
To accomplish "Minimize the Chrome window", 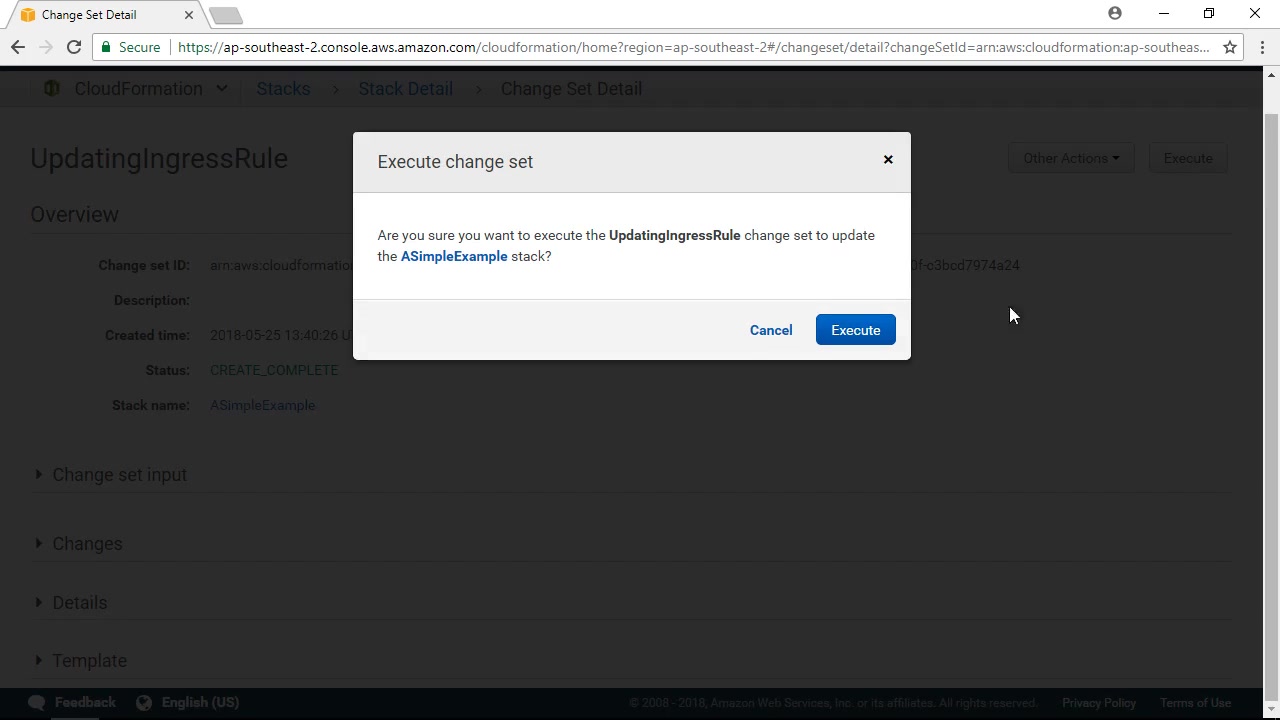I will 1163,14.
